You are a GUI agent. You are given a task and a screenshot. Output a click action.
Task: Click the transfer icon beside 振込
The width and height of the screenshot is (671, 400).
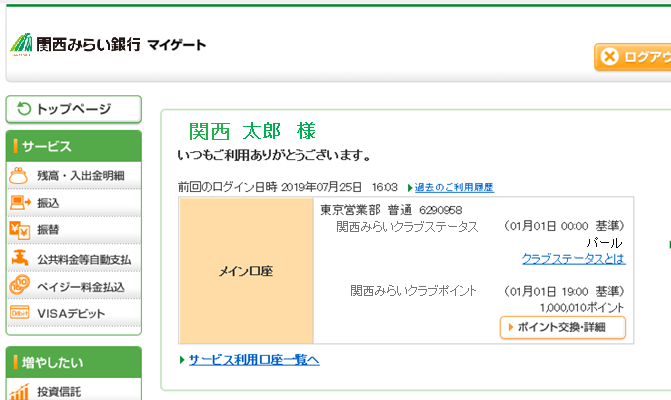click(x=20, y=202)
